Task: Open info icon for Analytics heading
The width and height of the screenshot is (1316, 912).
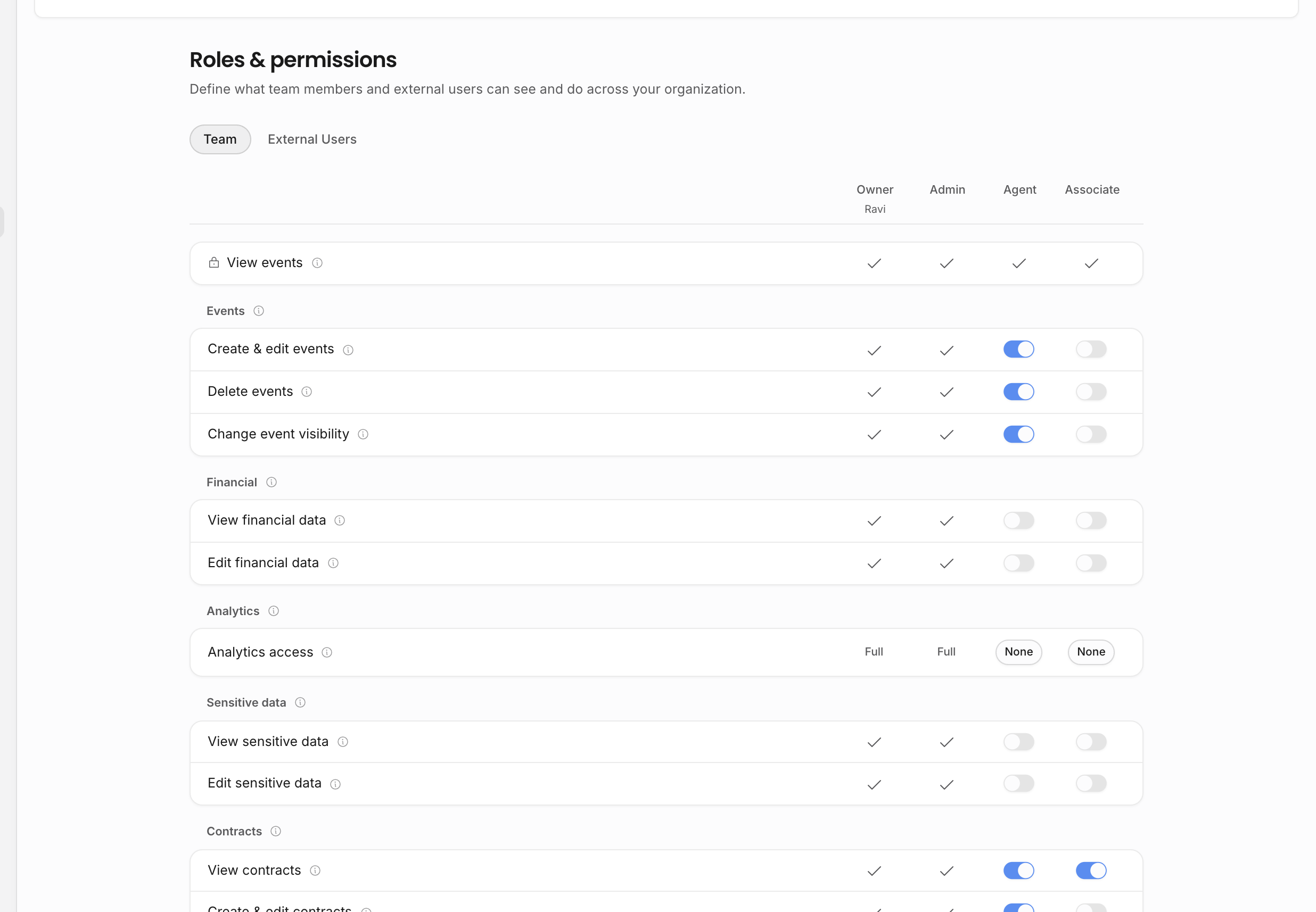Action: pos(274,611)
